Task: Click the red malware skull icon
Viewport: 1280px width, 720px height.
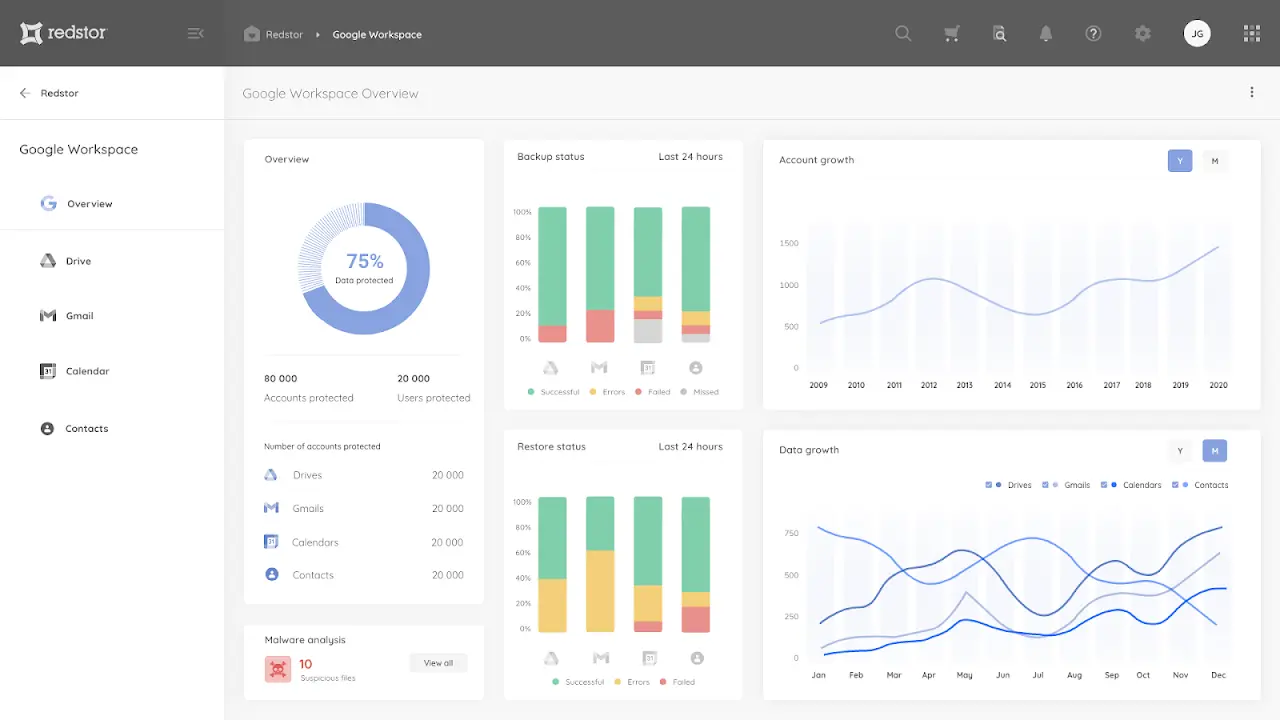Action: point(278,669)
